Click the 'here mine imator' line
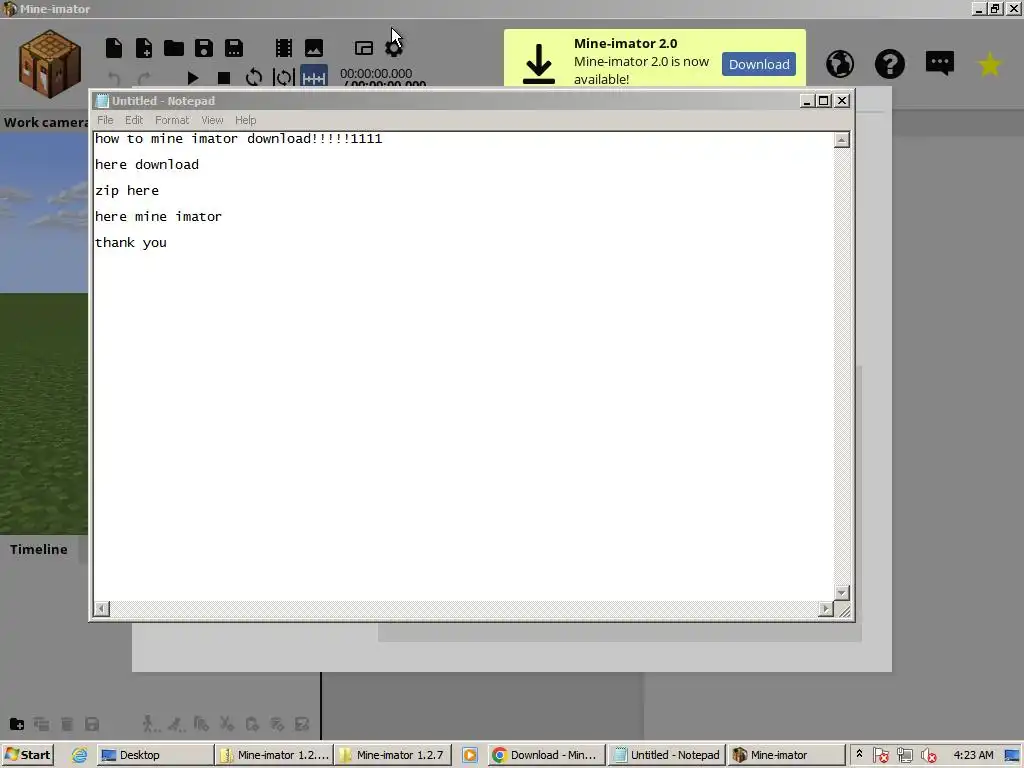This screenshot has height=768, width=1024. click(x=158, y=216)
